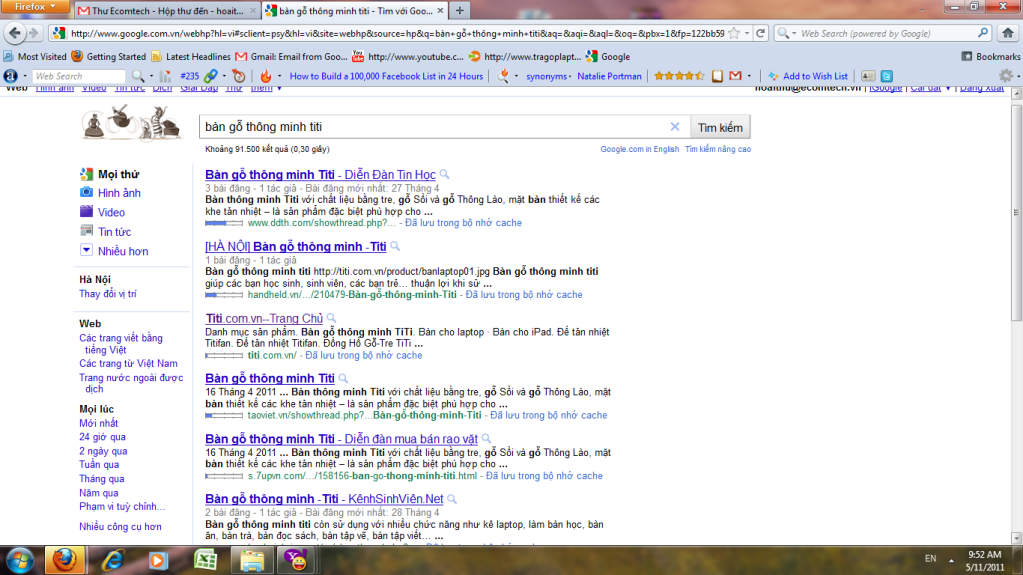Viewport: 1023px width, 575px height.
Task: Click the green-blue chain links icon
Action: point(211,76)
